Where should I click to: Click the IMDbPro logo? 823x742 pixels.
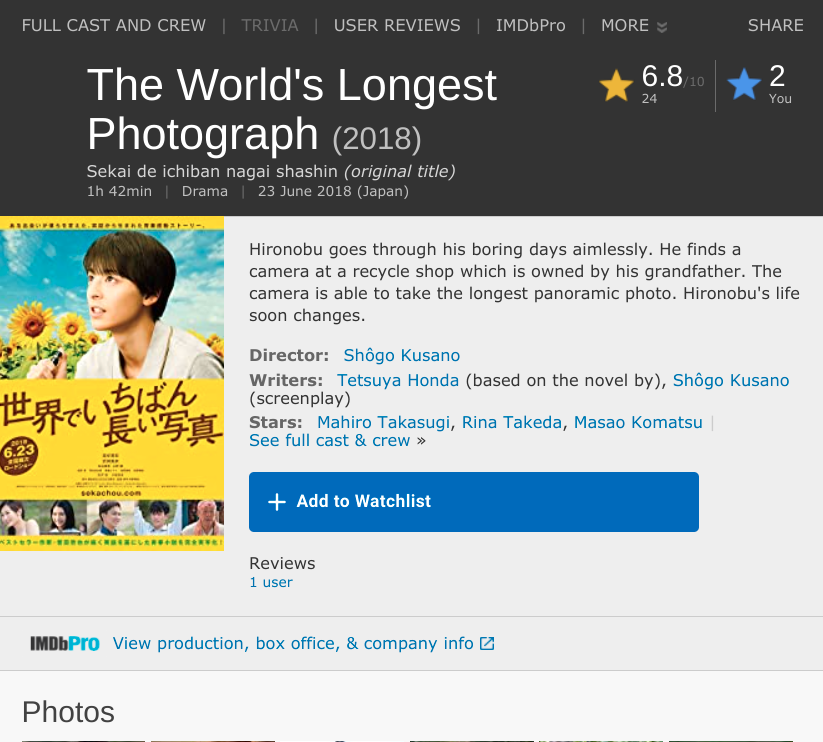pos(65,643)
